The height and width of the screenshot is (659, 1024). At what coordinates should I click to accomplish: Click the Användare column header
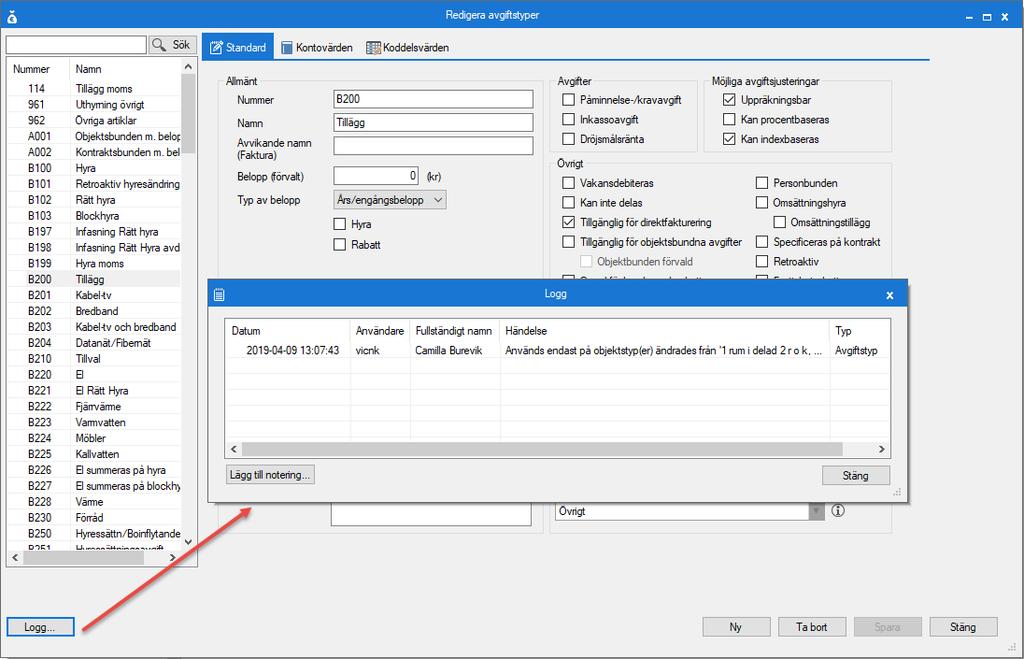pos(380,331)
